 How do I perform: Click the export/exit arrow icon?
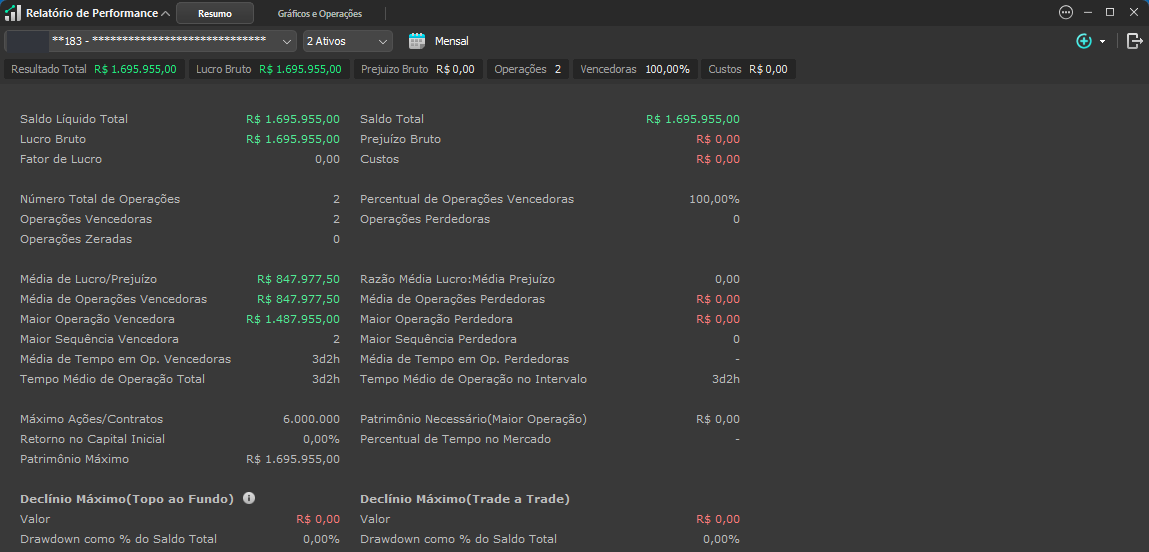coord(1134,41)
